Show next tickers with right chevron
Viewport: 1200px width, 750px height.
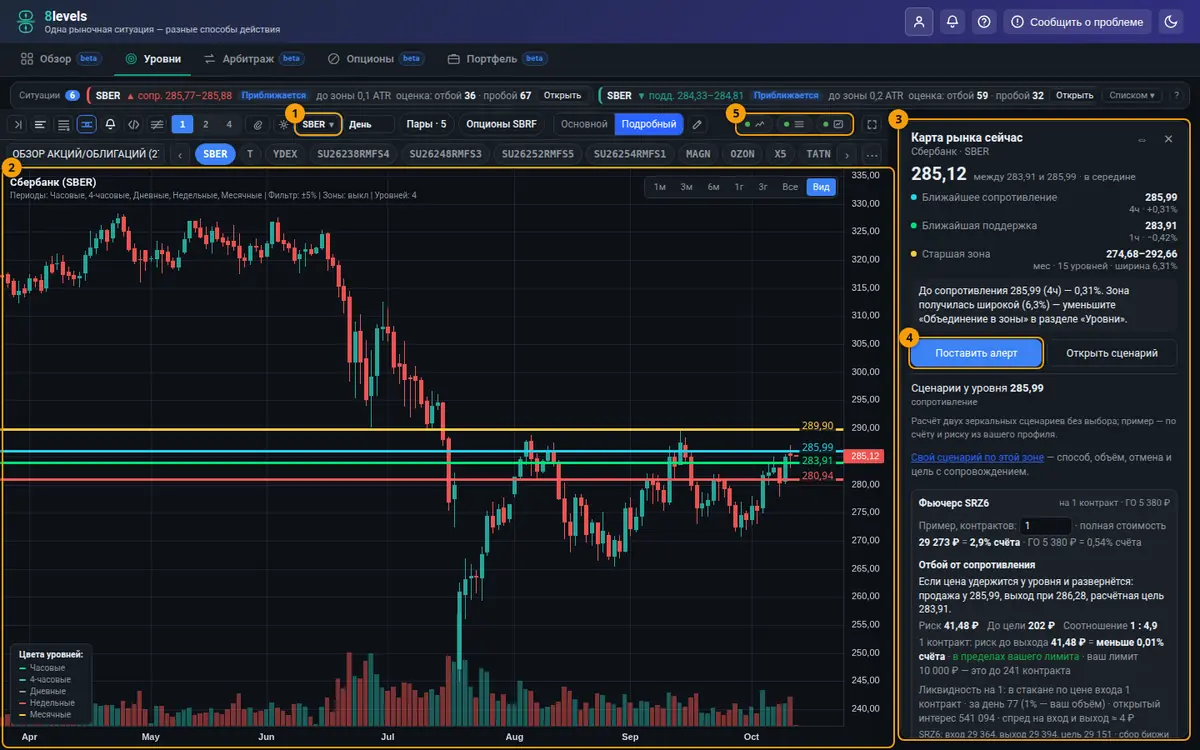pyautogui.click(x=847, y=154)
